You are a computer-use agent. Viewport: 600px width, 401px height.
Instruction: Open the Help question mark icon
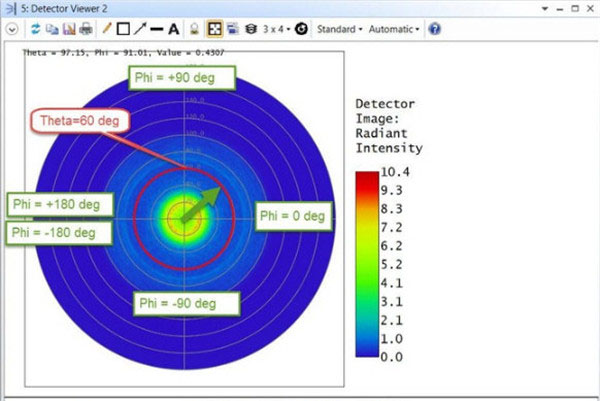(434, 29)
